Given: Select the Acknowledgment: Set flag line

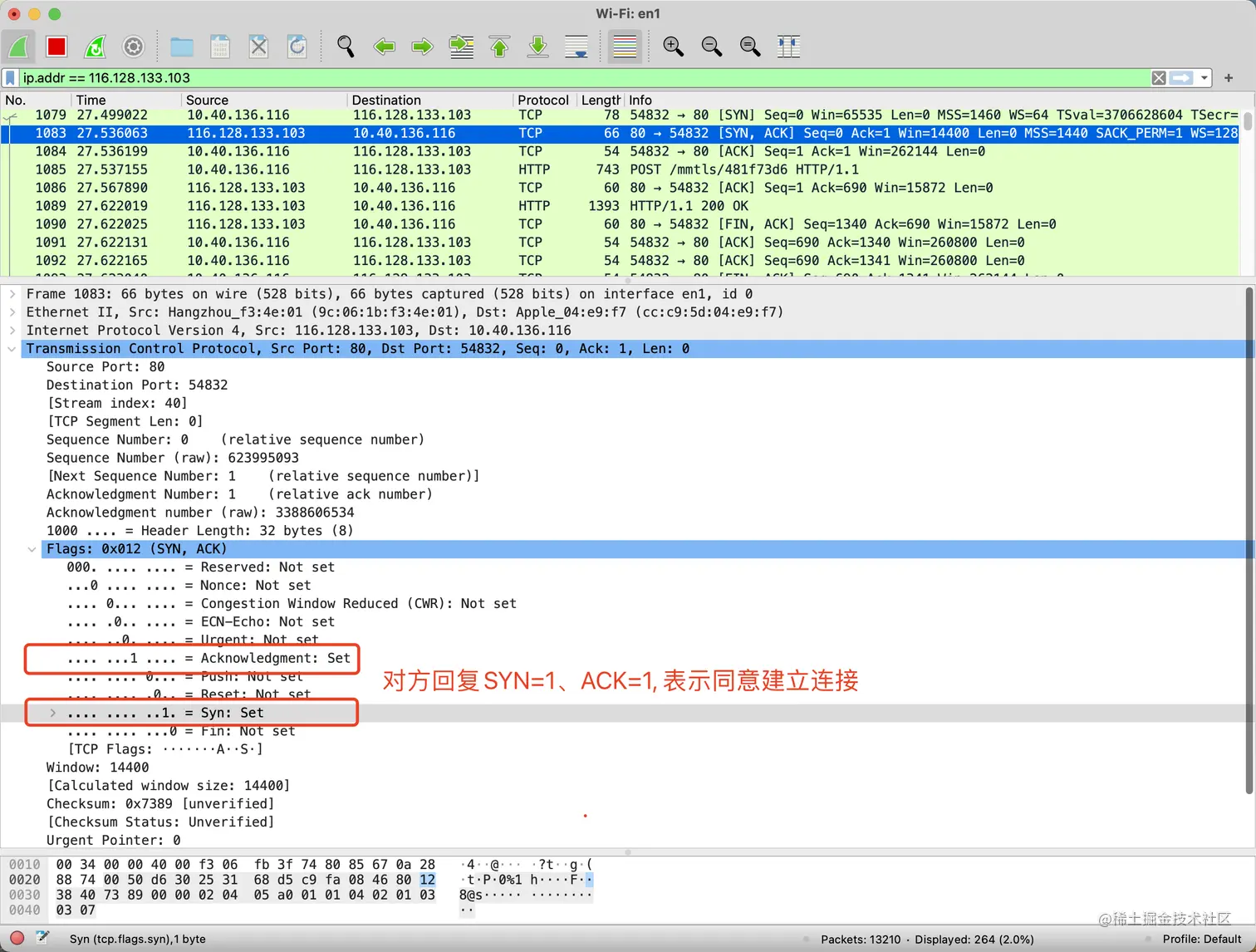Looking at the screenshot, I should [x=209, y=658].
